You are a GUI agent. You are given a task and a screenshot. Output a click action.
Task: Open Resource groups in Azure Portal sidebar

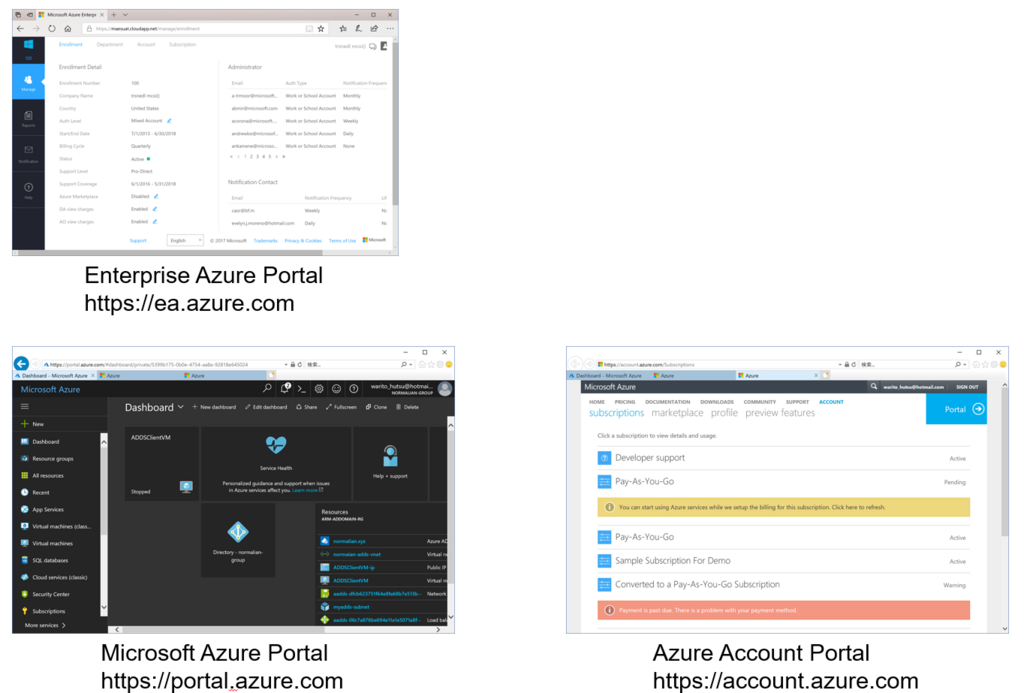click(x=53, y=459)
